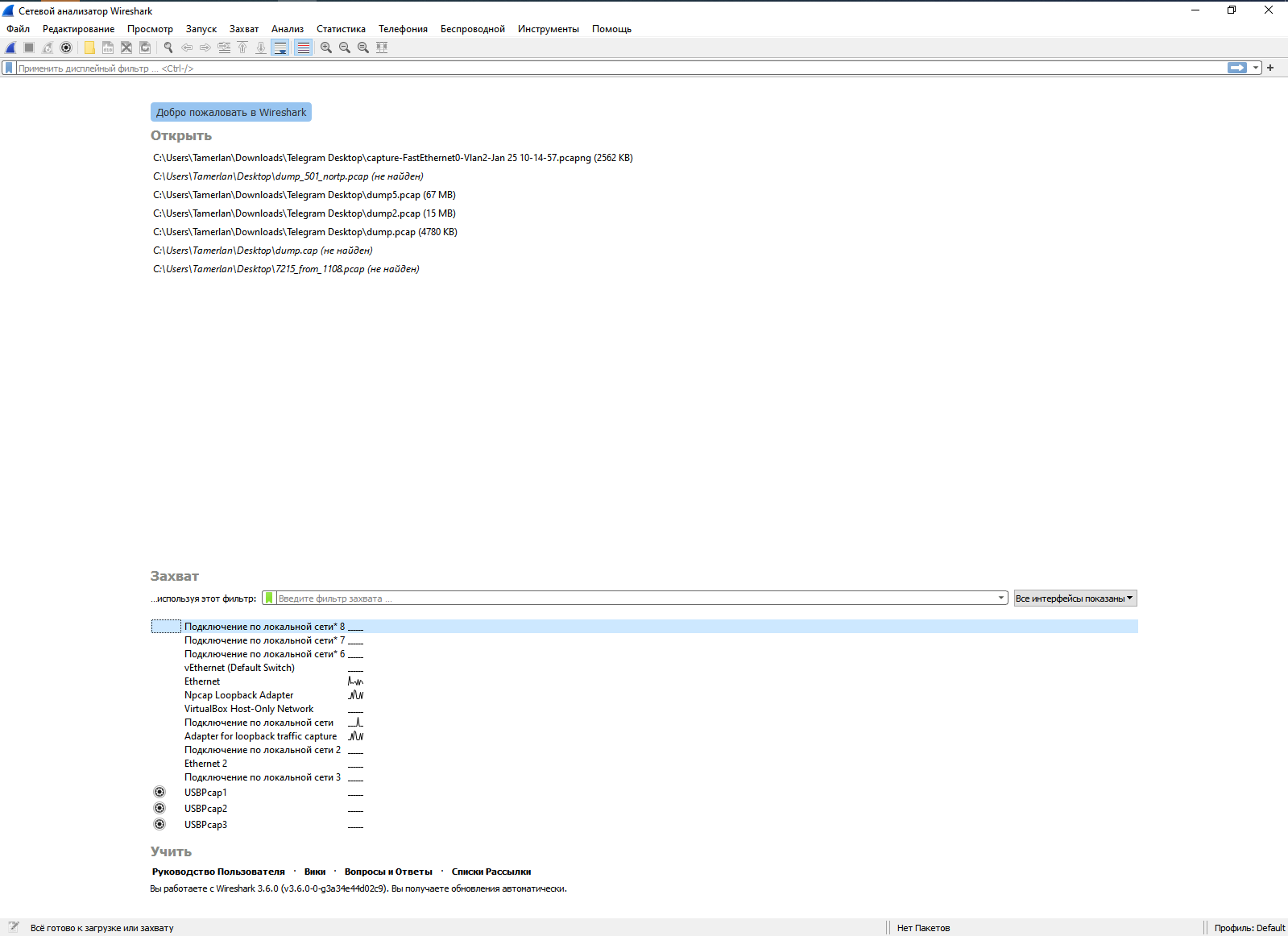Select the VirtualBox Host-Only Network interface
Screen dimensions: 1288x936
(644, 709)
